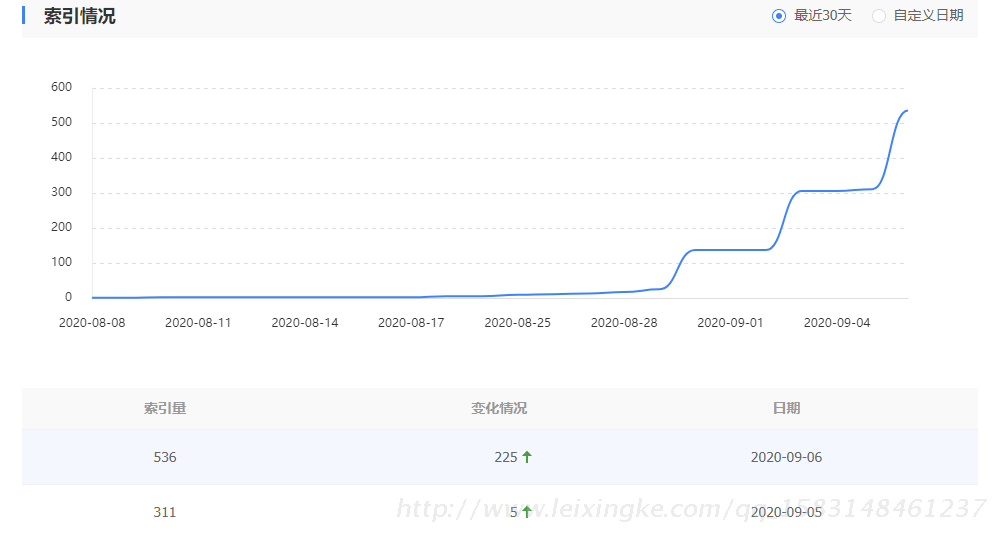This screenshot has height=537, width=996.
Task: Select the 自定义日期 radio button
Action: tap(879, 16)
